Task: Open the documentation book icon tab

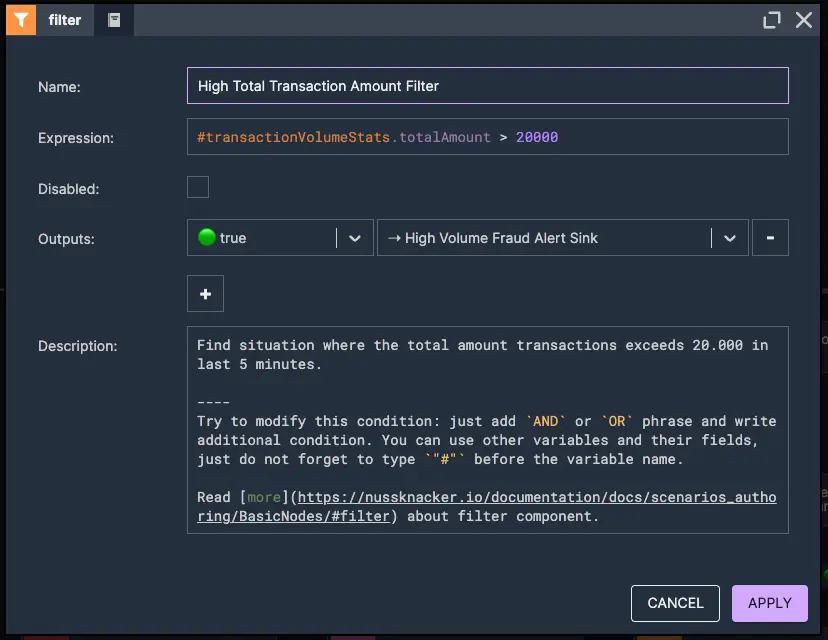Action: coord(114,20)
